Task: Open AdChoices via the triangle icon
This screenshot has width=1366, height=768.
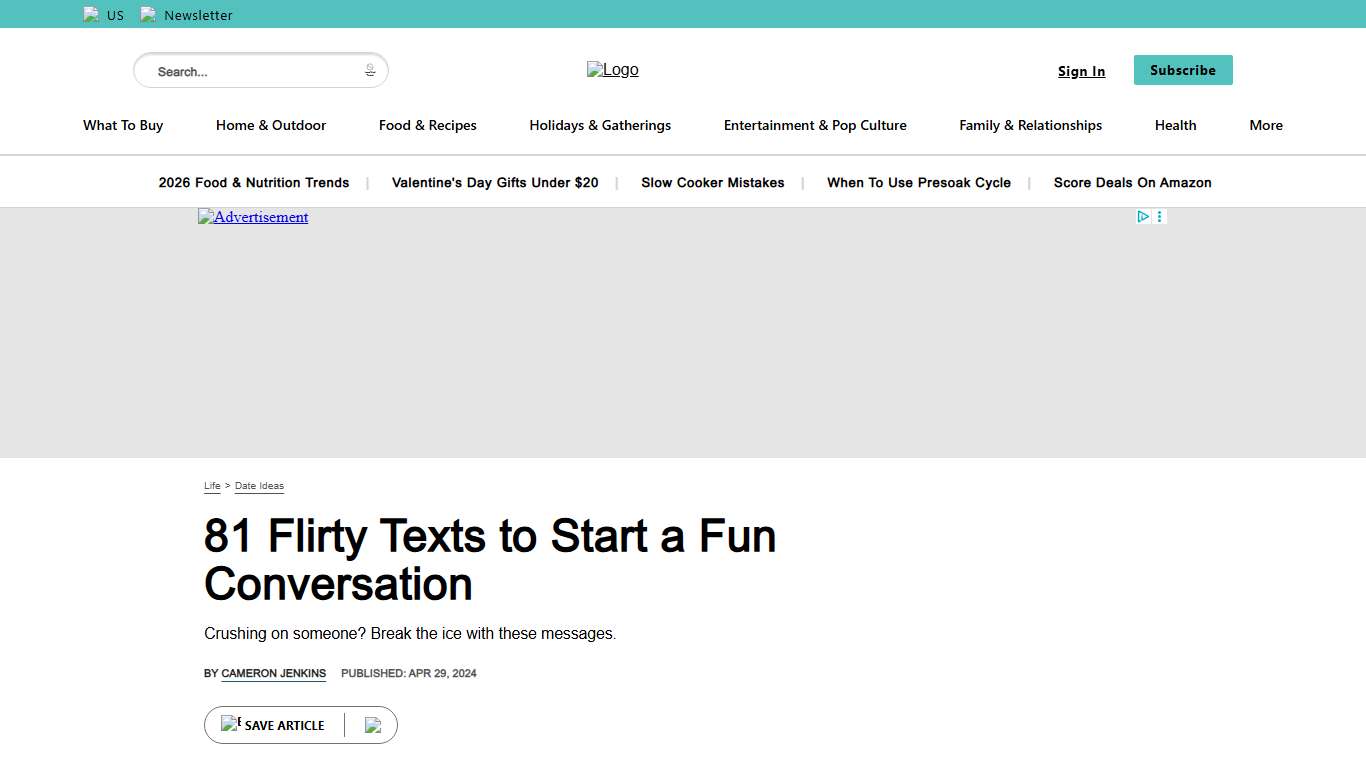Action: click(x=1143, y=216)
